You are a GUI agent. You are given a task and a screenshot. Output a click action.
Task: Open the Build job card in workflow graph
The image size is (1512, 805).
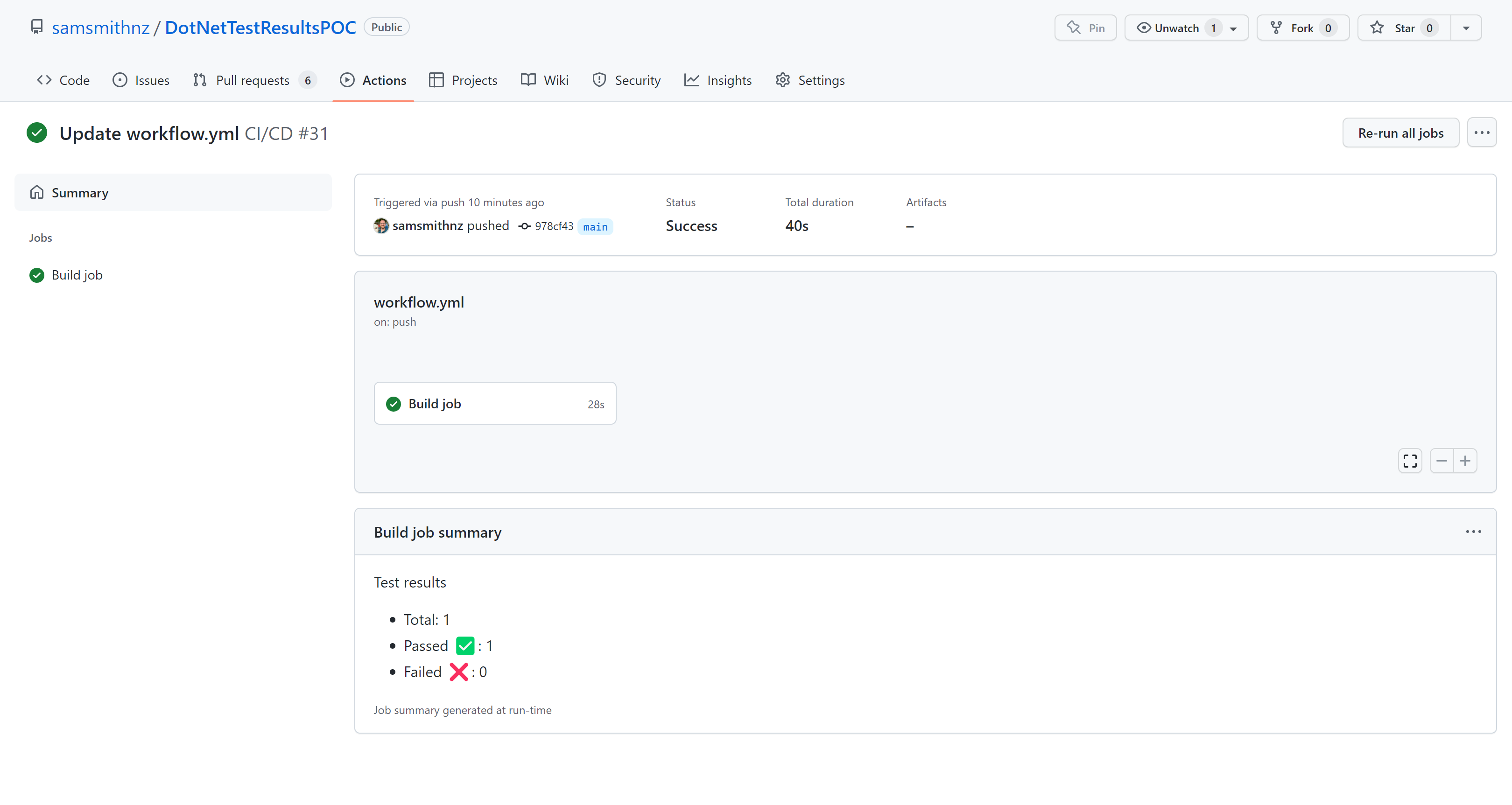495,404
